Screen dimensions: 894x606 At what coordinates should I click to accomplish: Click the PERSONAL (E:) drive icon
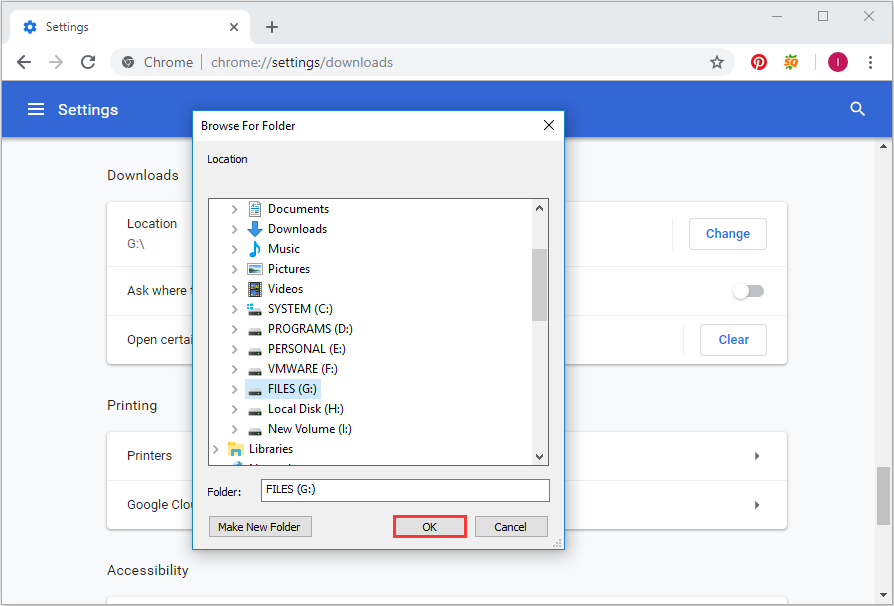pyautogui.click(x=255, y=350)
